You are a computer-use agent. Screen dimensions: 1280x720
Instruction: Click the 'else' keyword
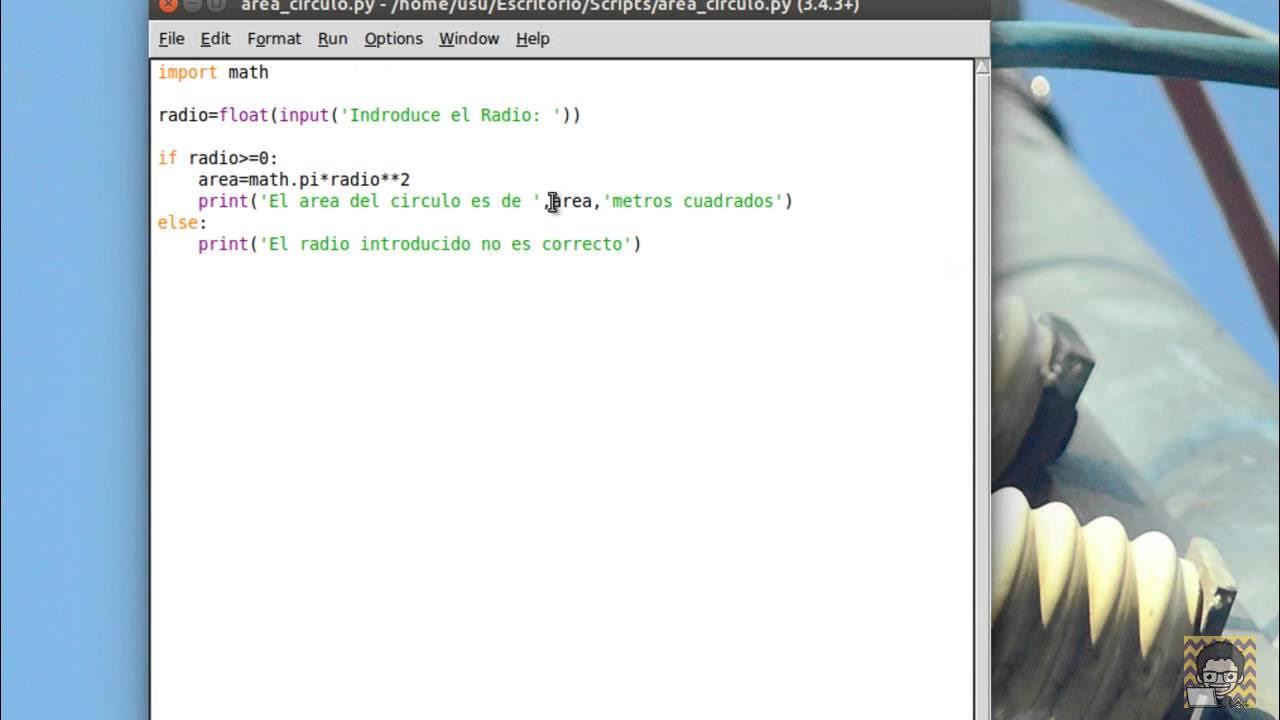point(178,223)
